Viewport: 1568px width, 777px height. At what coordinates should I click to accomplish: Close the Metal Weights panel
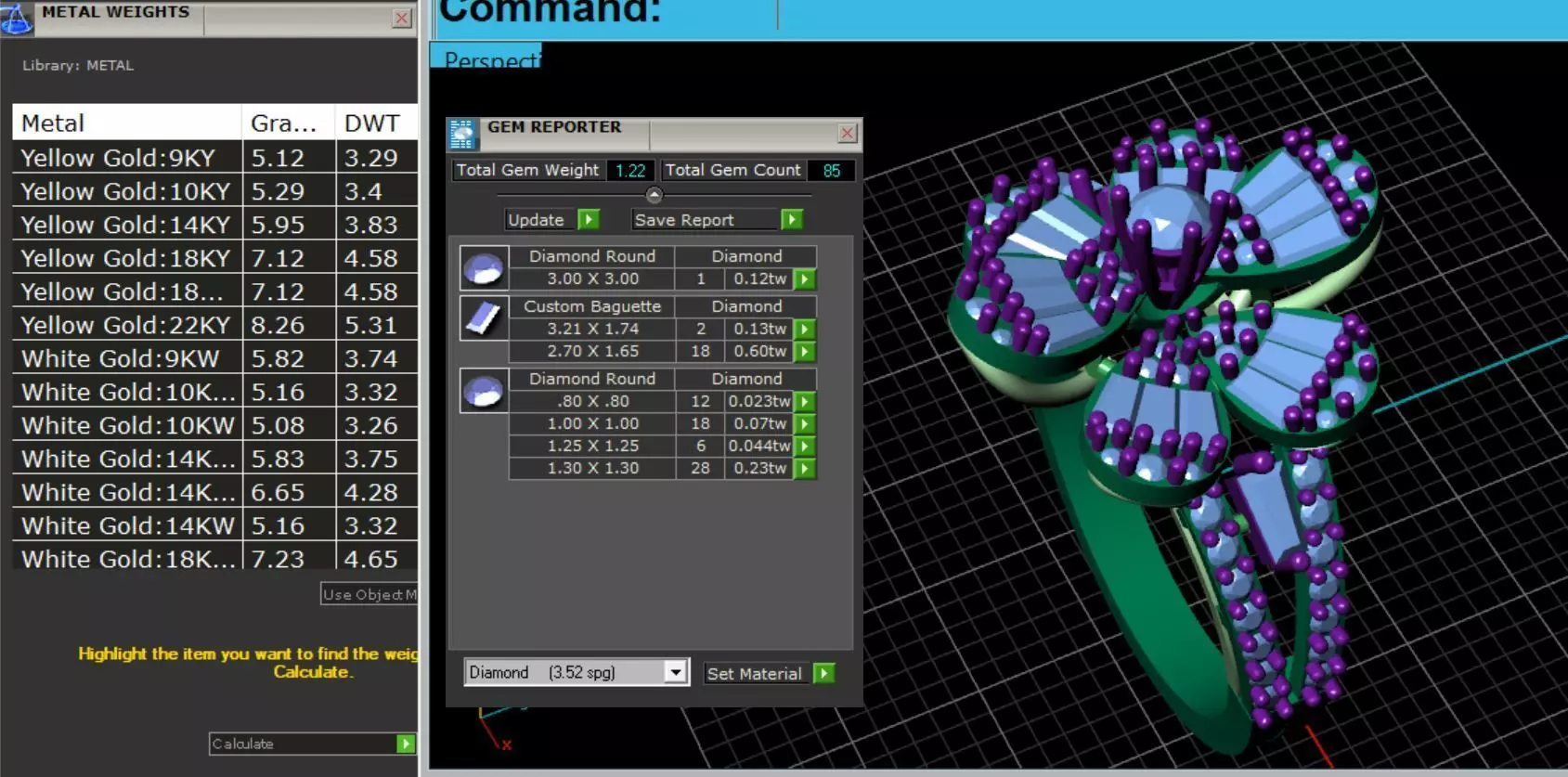pyautogui.click(x=402, y=18)
